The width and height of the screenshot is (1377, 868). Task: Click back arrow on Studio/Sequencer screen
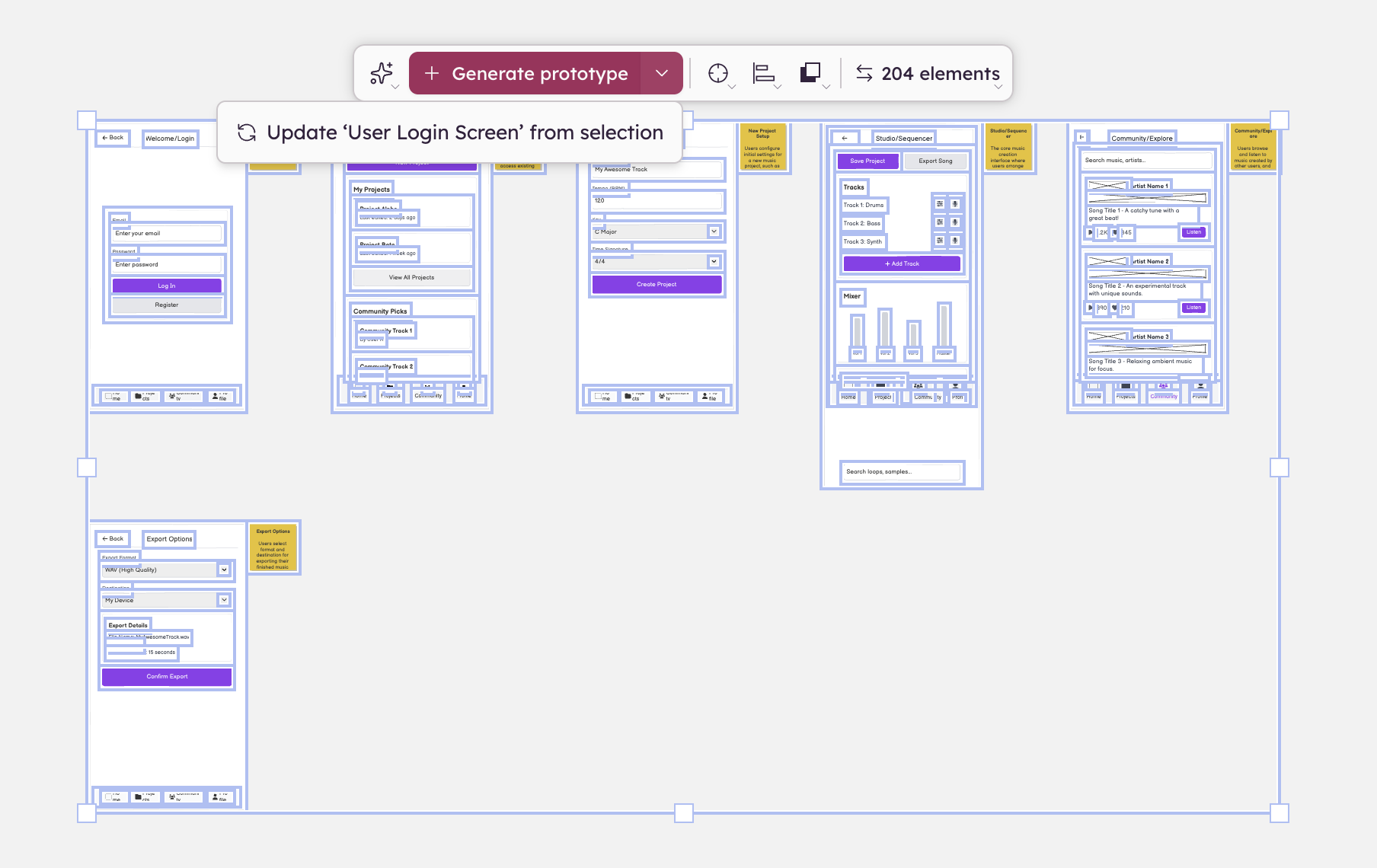pos(845,138)
